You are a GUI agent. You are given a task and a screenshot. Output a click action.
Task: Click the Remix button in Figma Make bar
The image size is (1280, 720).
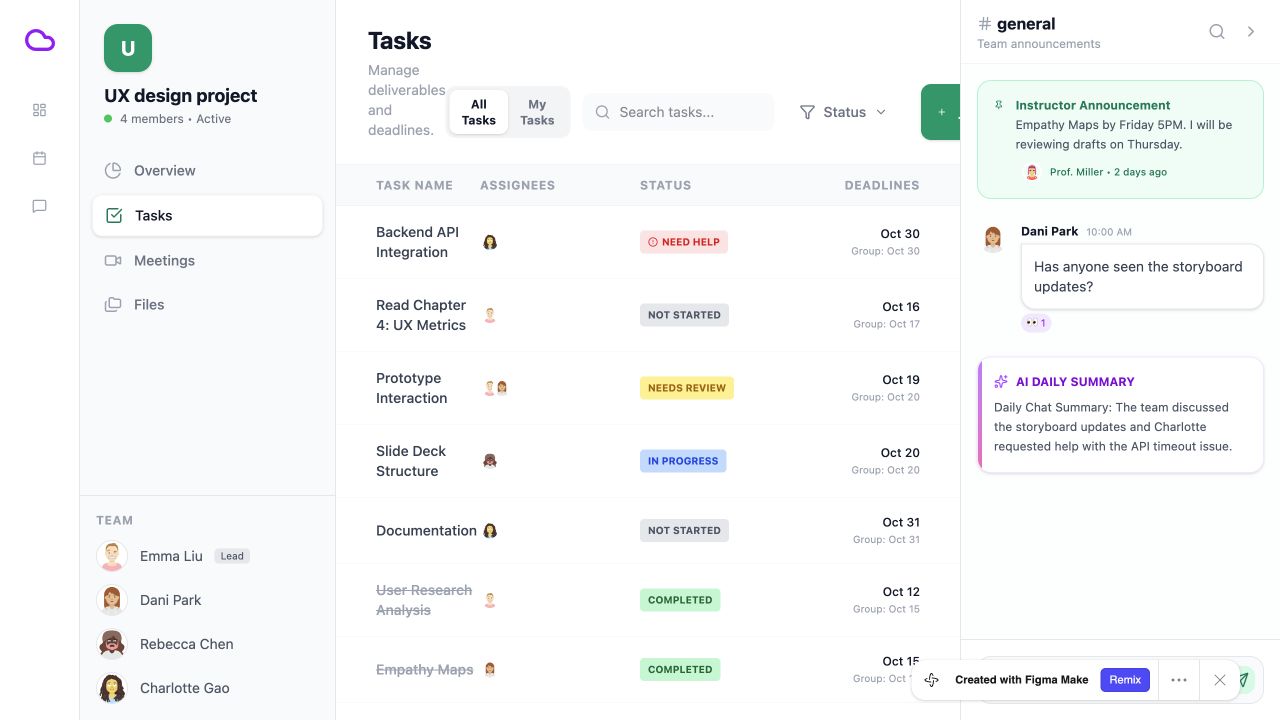(x=1125, y=680)
